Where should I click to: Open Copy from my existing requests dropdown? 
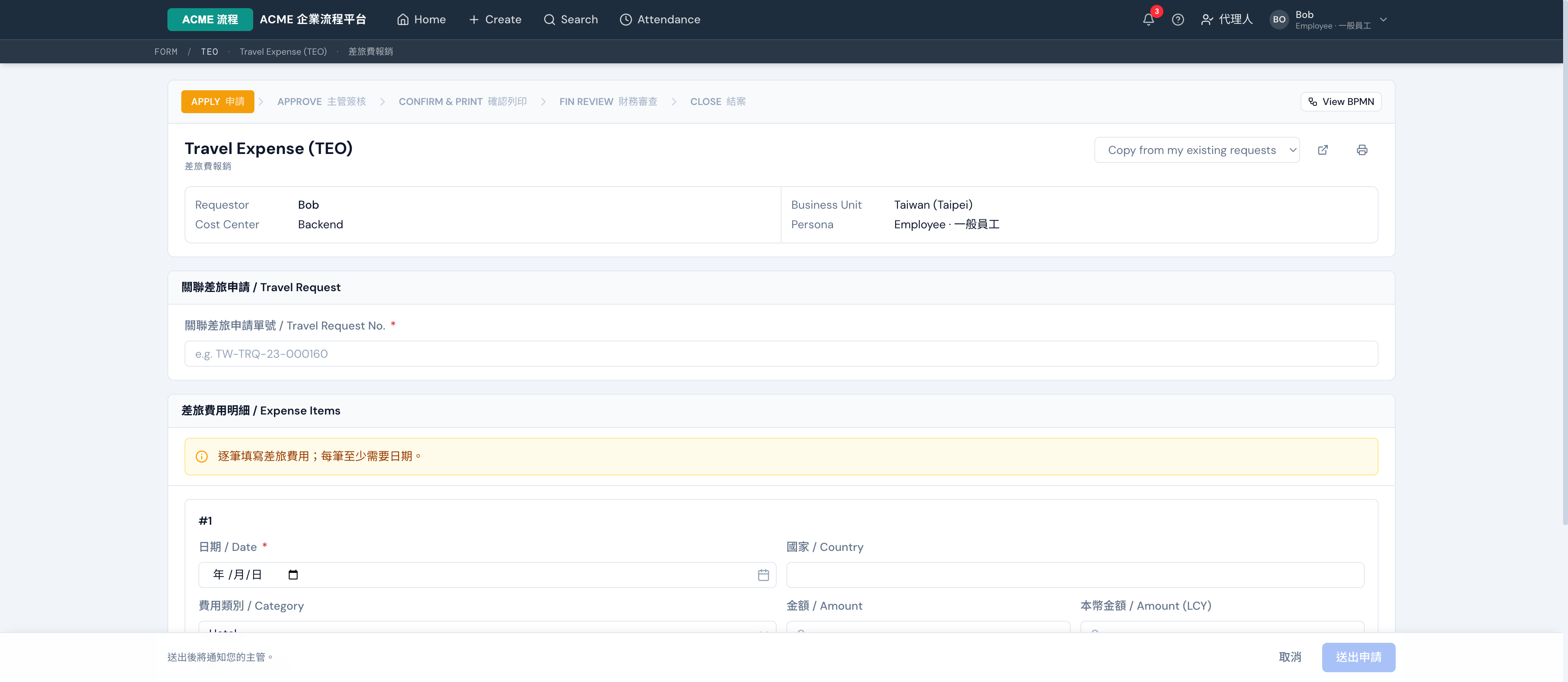click(x=1197, y=150)
